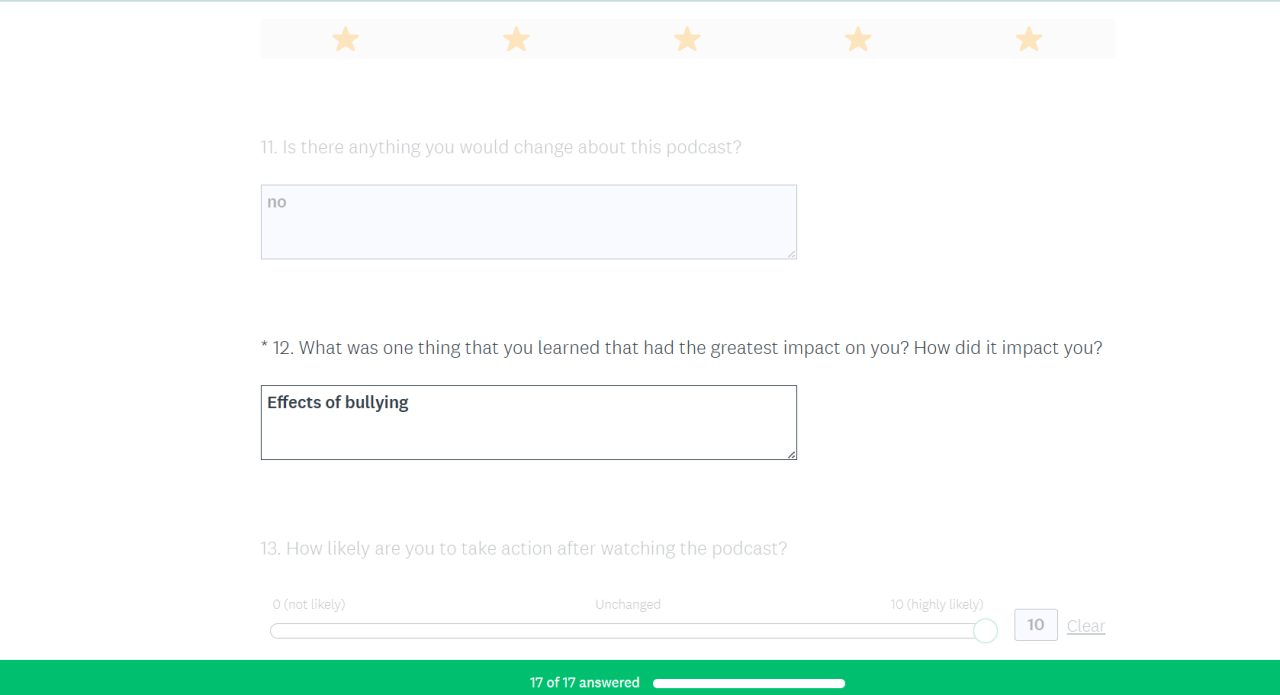Click the '0 (not likely)' slider label

[x=309, y=604]
